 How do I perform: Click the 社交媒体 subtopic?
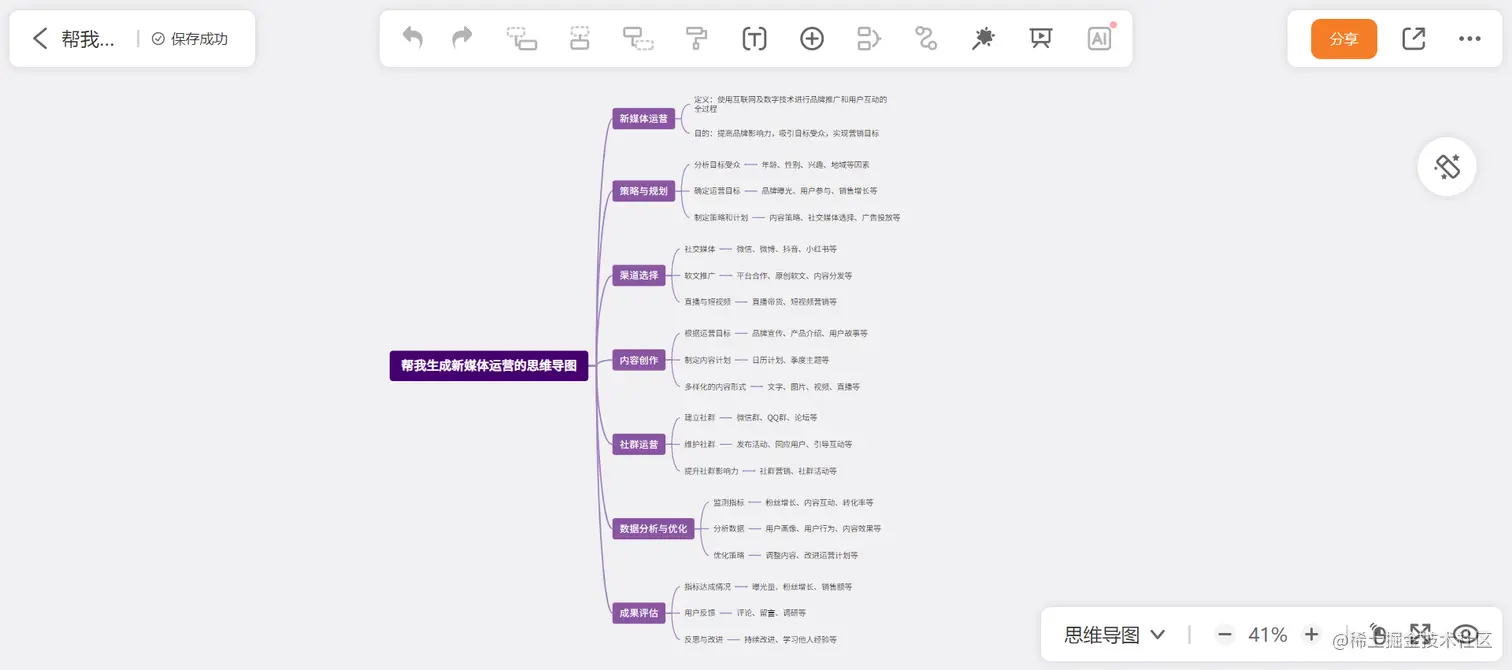click(700, 249)
